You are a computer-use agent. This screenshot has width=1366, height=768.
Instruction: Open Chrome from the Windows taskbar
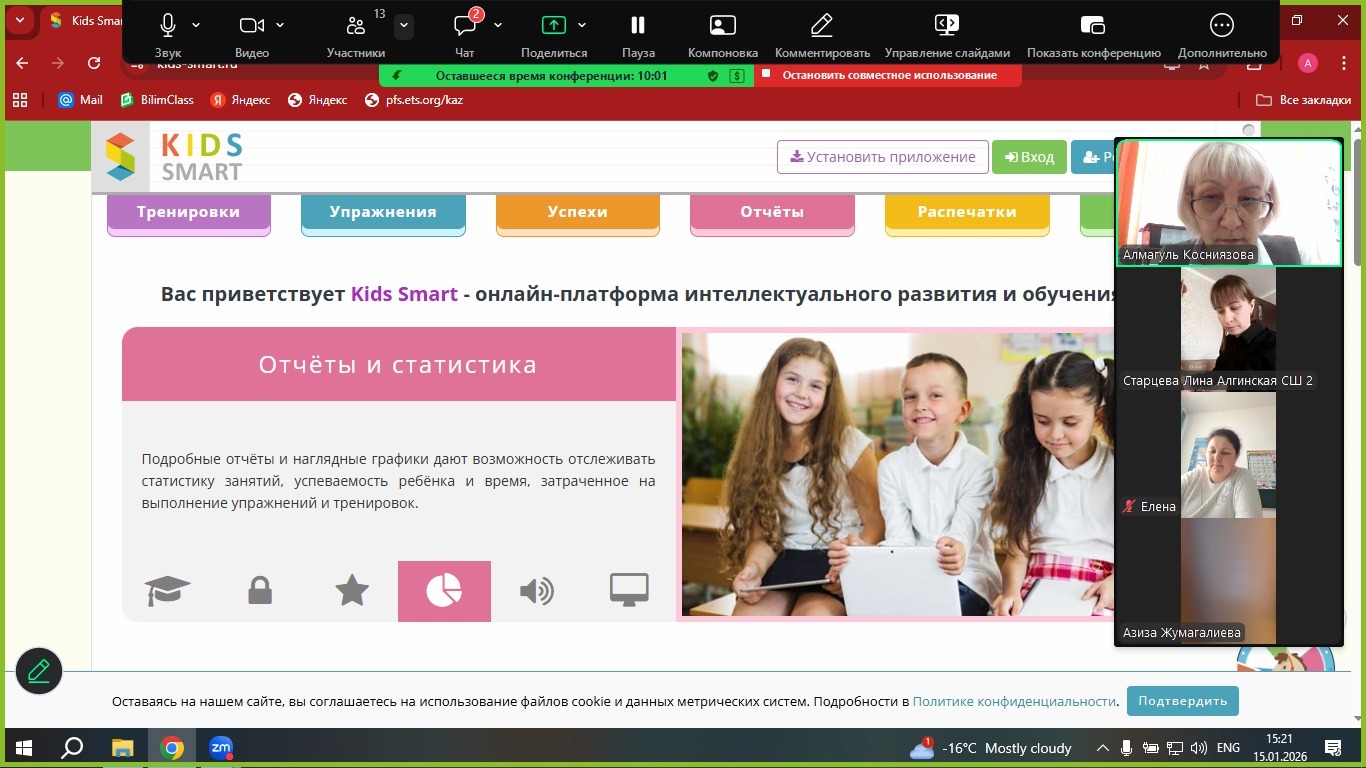[x=172, y=748]
